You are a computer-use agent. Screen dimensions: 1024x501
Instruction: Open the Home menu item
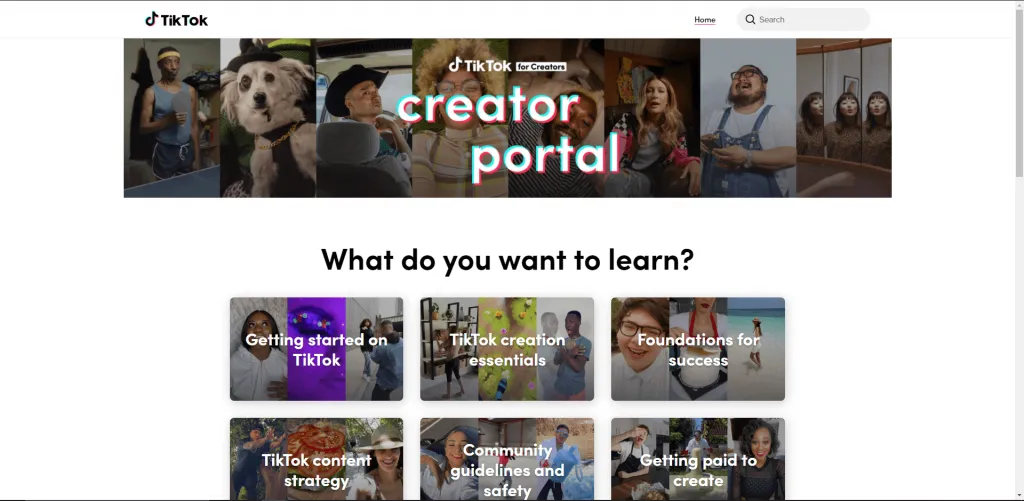coord(705,20)
